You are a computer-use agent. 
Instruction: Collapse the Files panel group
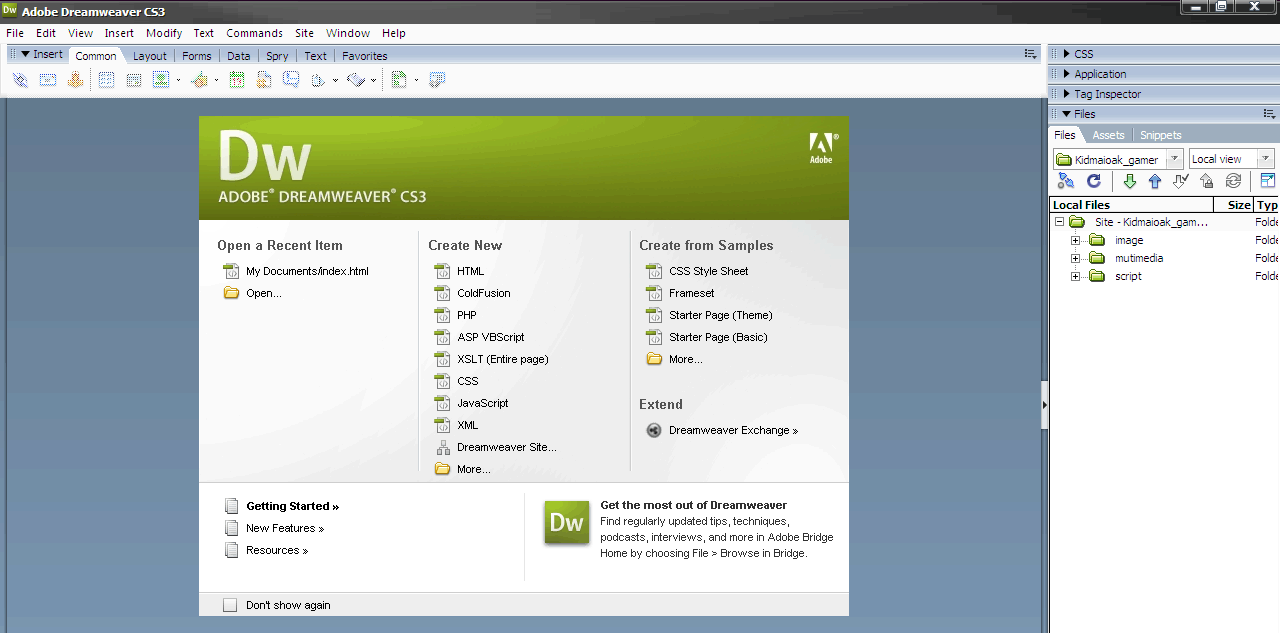click(x=1067, y=114)
